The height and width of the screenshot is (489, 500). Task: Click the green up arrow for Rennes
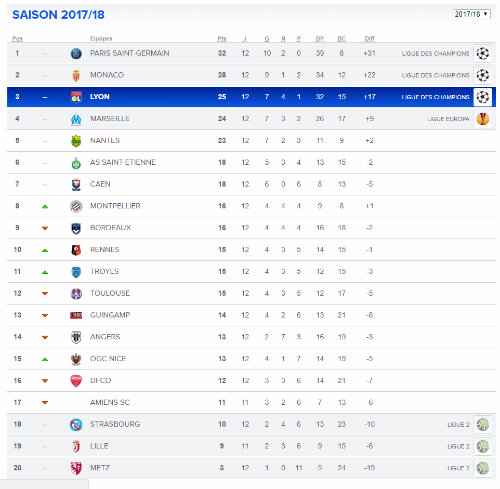point(45,250)
